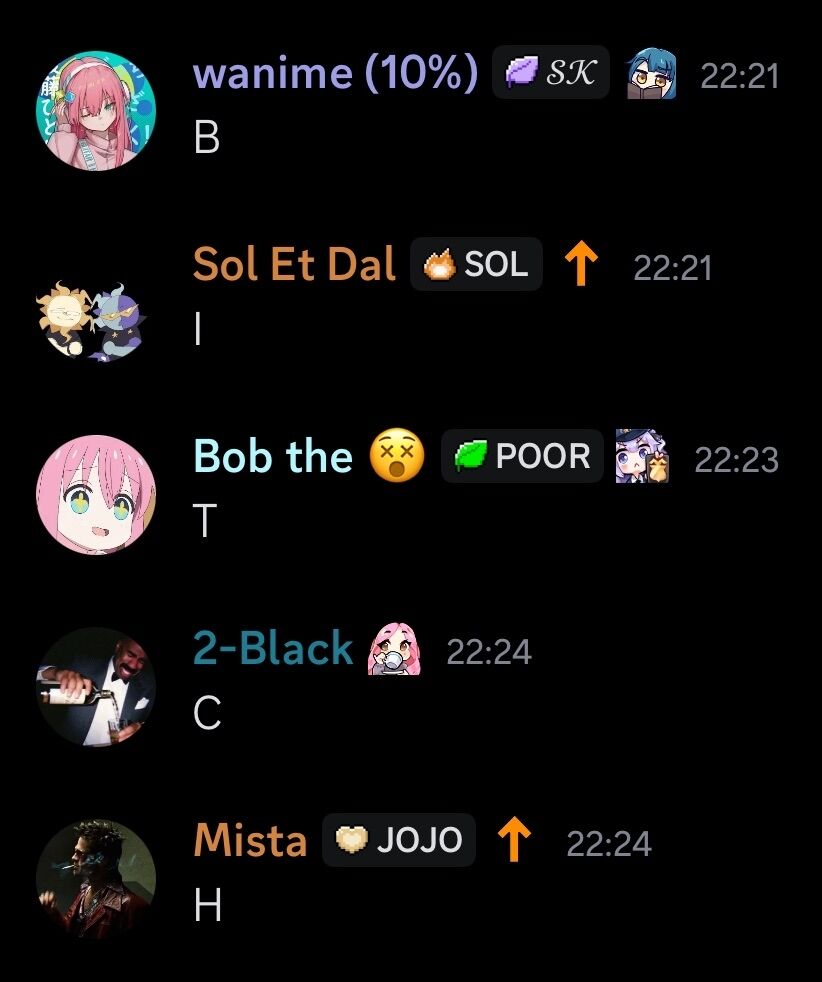
Task: Select the JOJO heart server tag
Action: coord(399,840)
